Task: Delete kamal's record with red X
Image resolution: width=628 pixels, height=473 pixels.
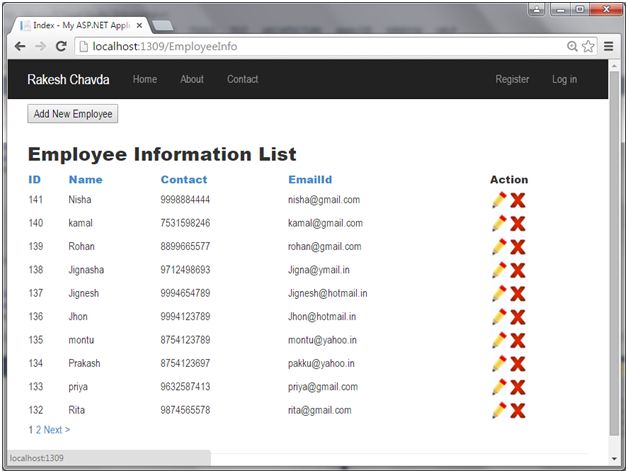Action: (518, 223)
